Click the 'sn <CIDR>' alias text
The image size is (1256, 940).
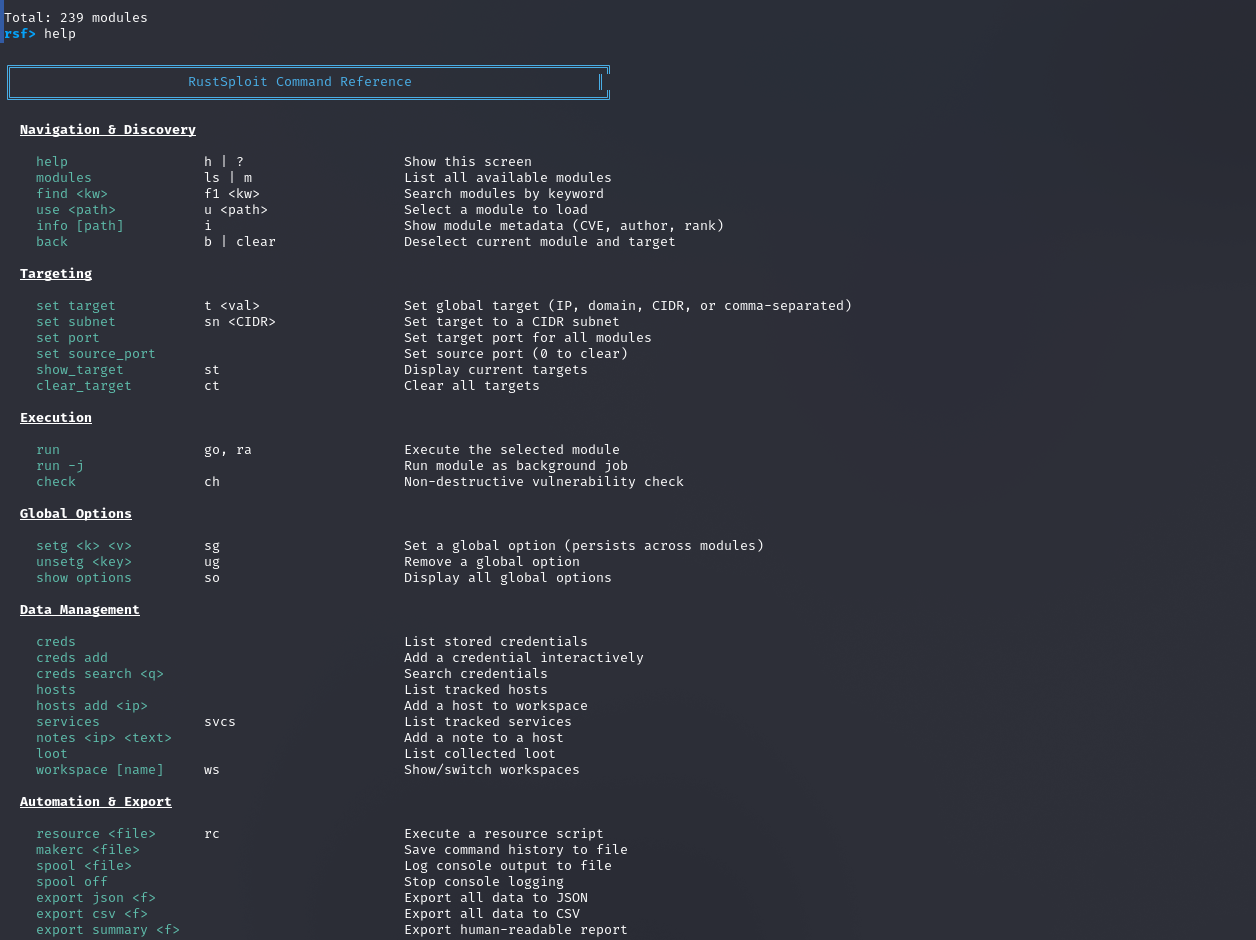[240, 322]
